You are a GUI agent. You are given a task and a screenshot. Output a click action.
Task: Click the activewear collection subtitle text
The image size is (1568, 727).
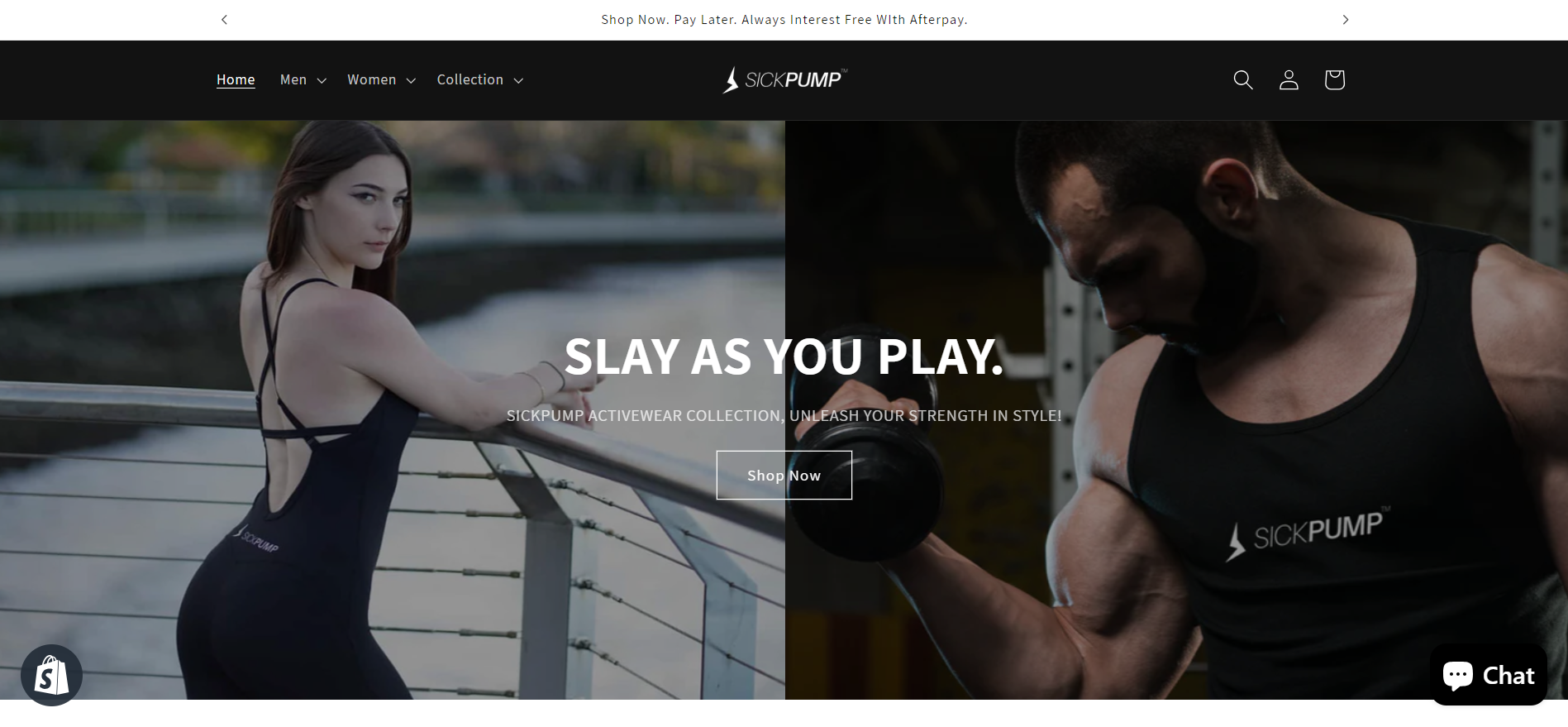coord(784,415)
